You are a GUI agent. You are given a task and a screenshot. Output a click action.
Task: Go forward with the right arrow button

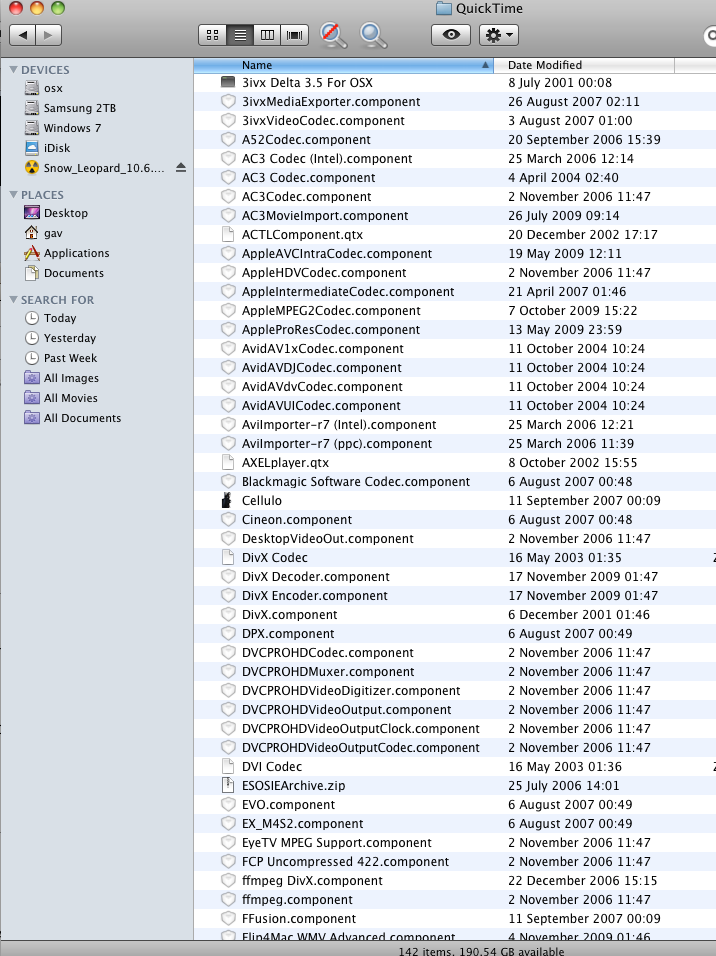[x=49, y=35]
